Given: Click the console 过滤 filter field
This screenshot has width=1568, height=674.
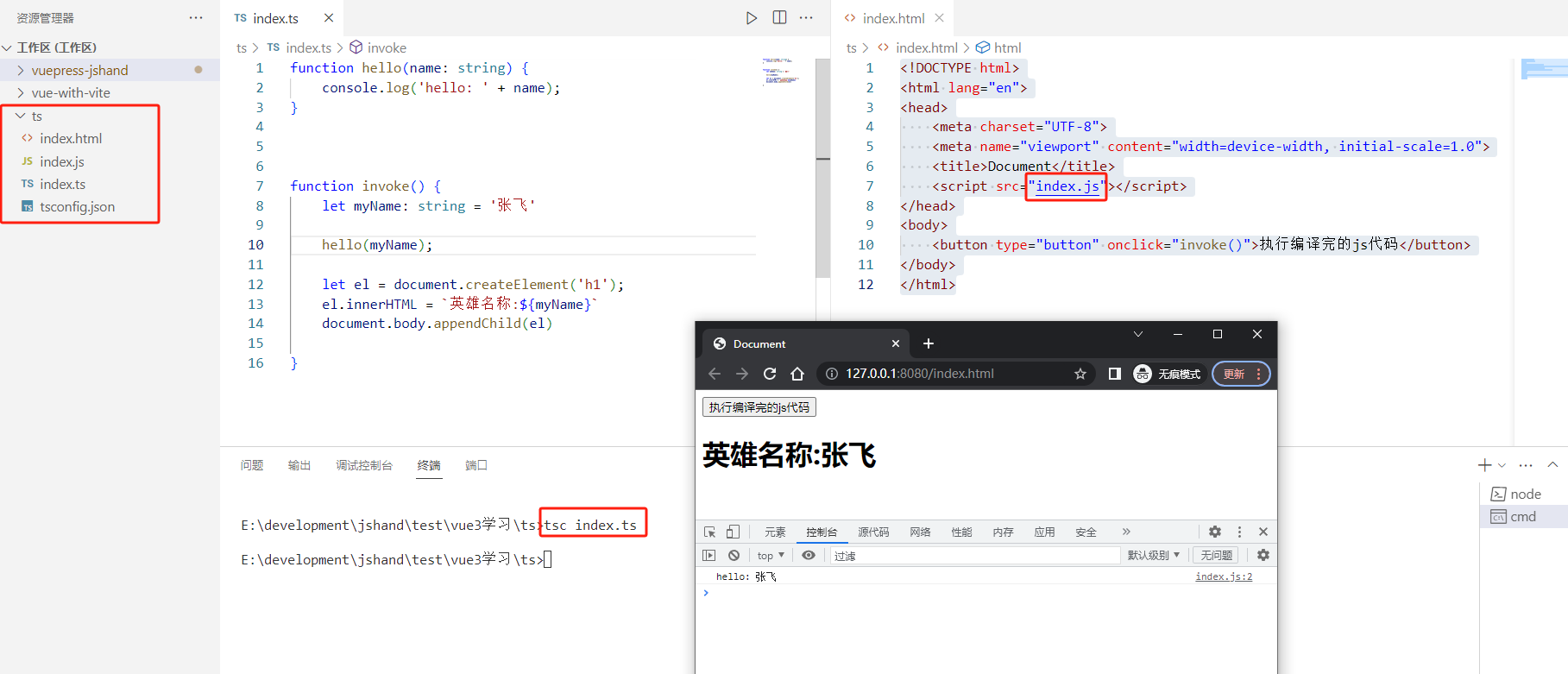Looking at the screenshot, I should tap(974, 555).
